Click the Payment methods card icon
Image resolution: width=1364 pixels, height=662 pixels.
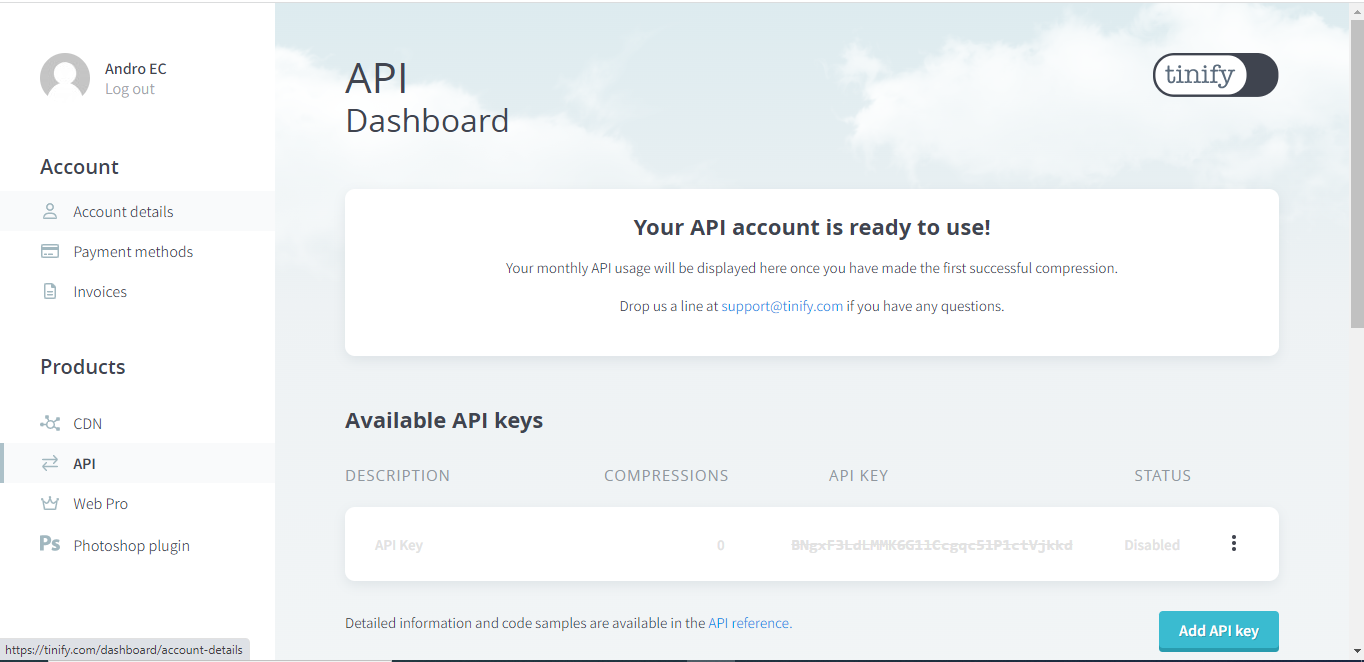coord(49,251)
